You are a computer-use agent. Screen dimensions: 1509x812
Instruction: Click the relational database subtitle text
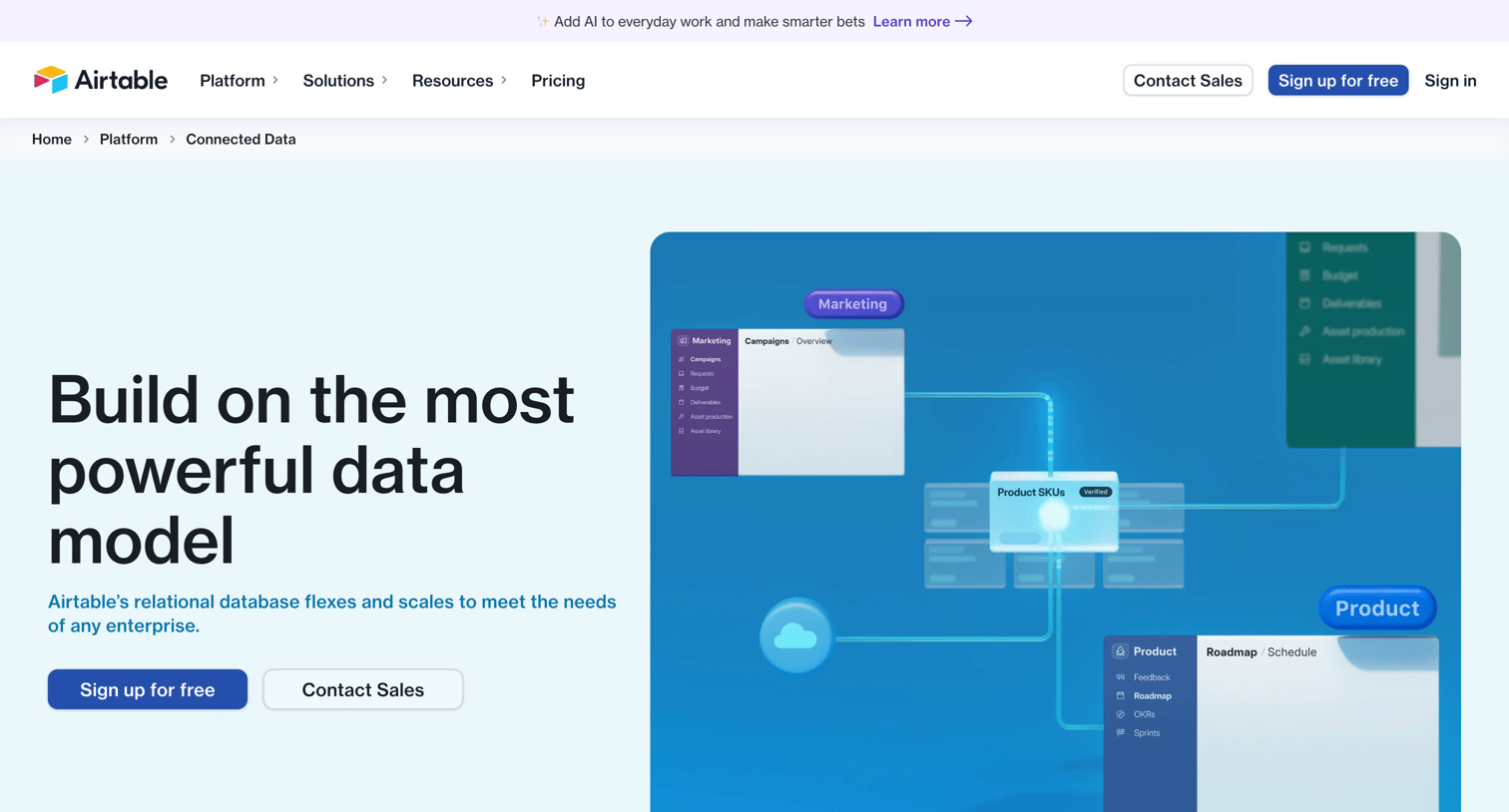coord(332,613)
